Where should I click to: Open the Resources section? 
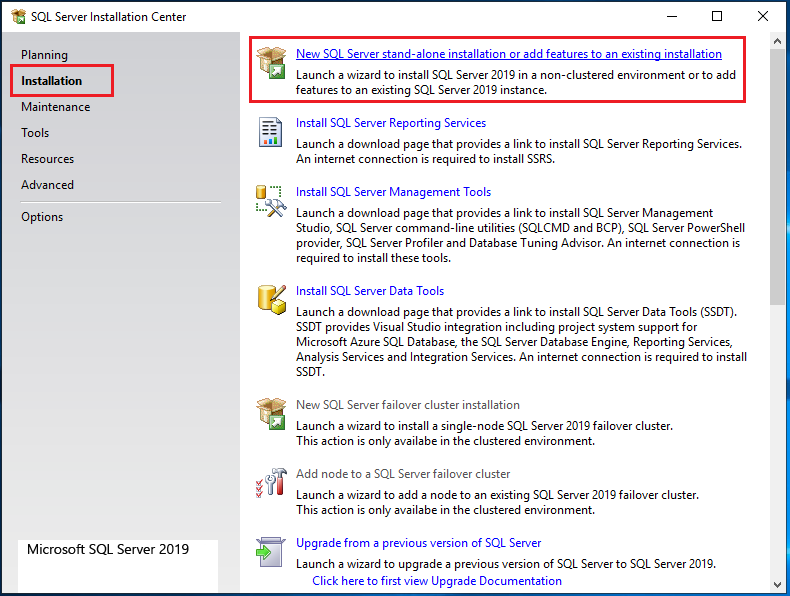pyautogui.click(x=47, y=159)
